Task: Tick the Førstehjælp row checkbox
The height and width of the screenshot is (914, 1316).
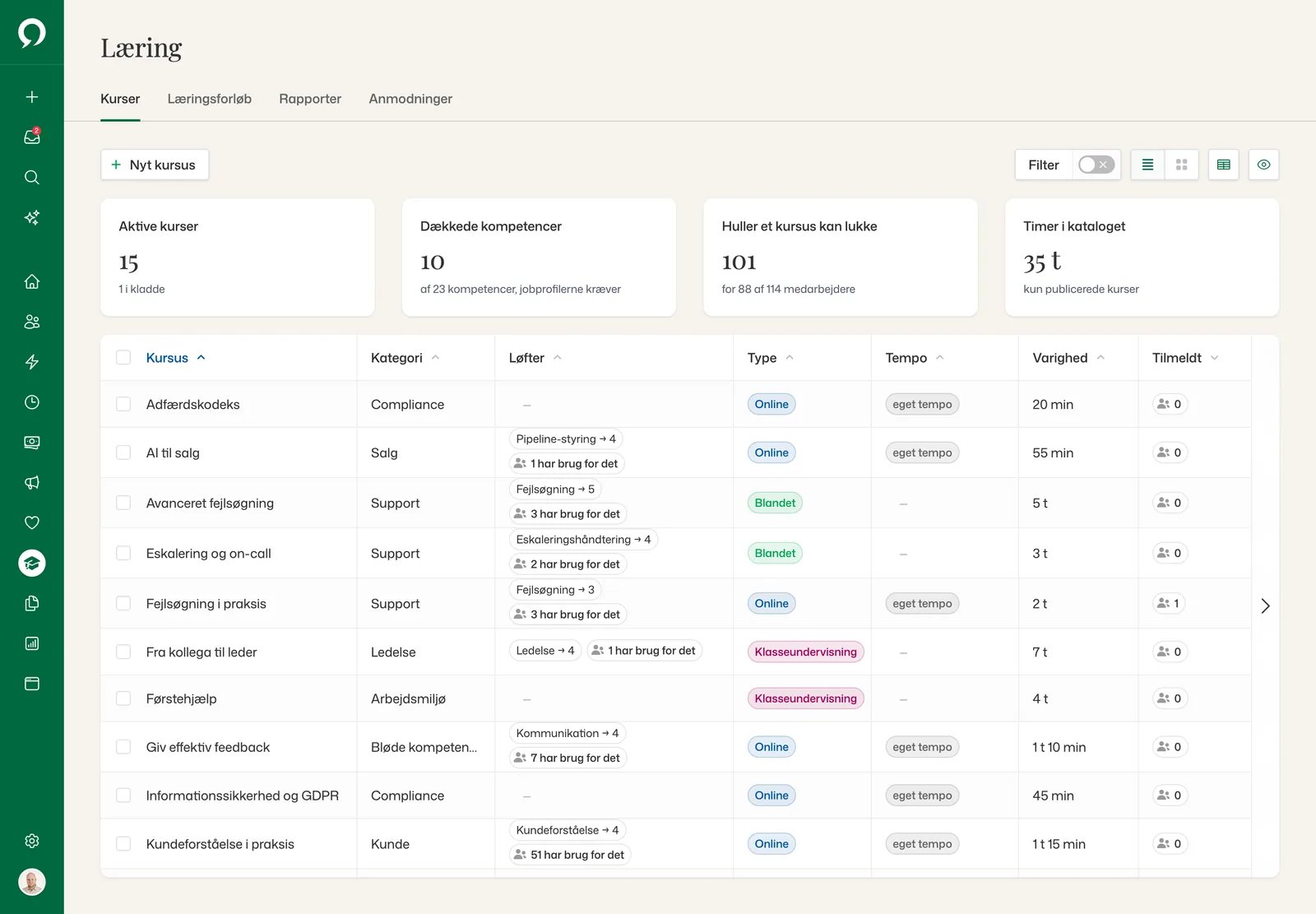Action: point(123,698)
